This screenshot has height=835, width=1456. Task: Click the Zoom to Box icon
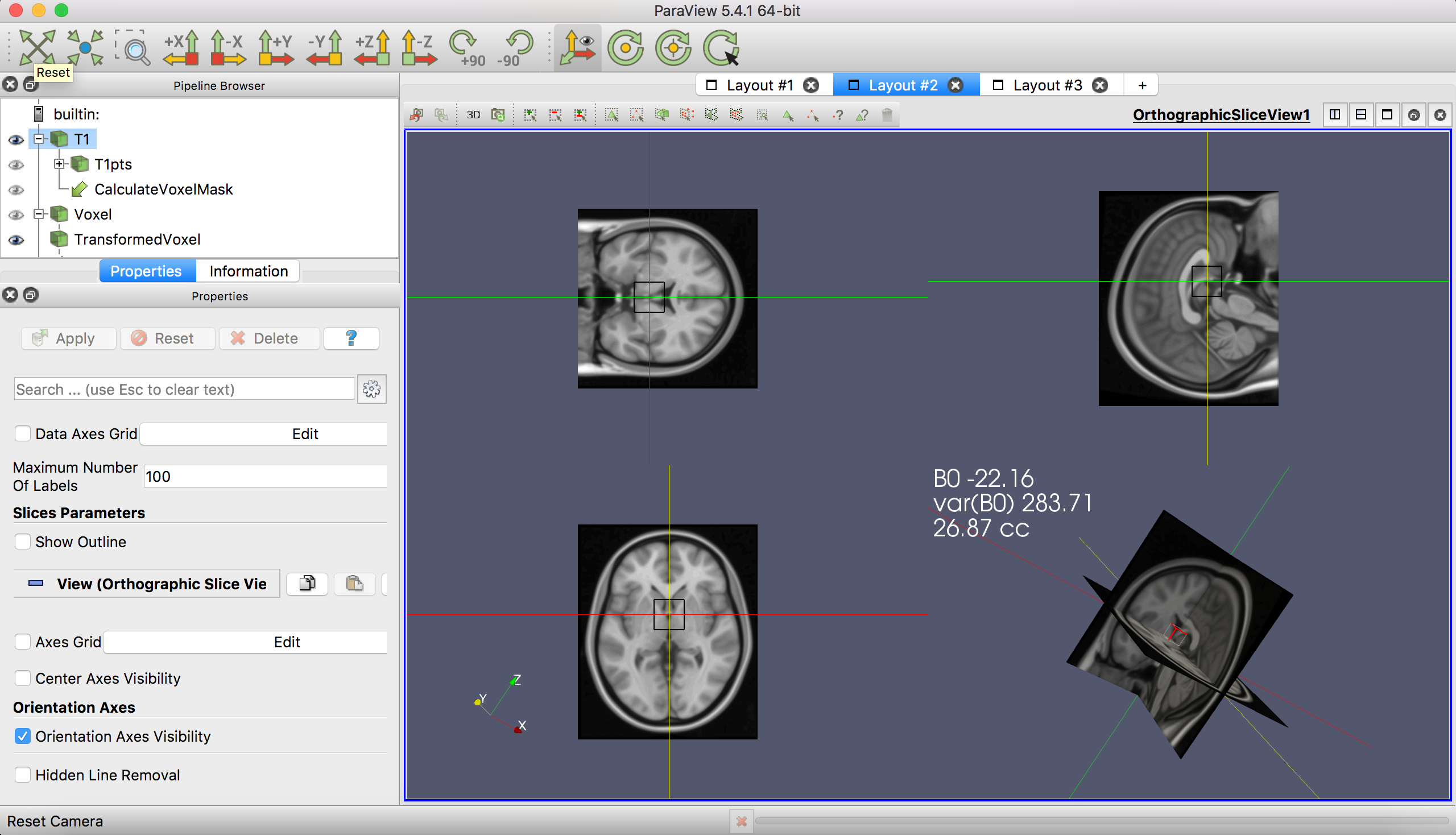[133, 48]
